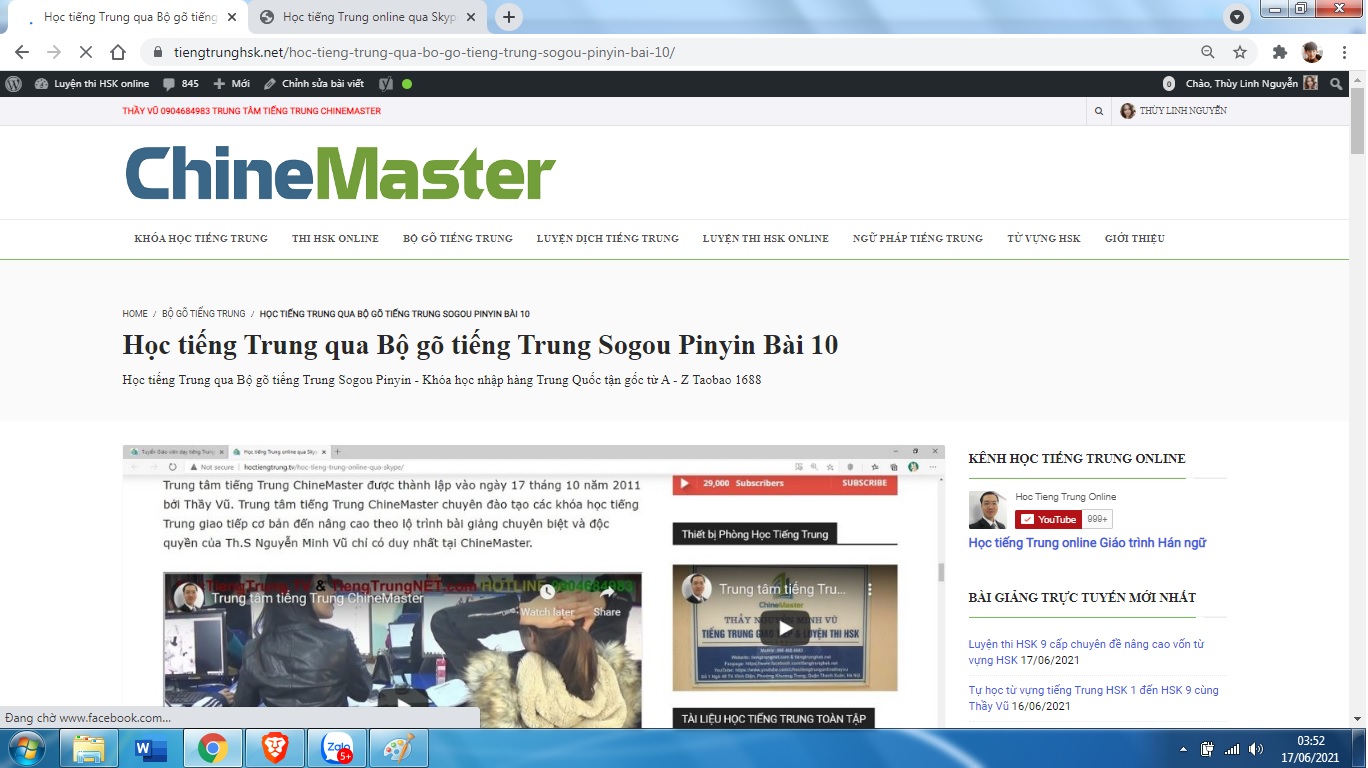Open the zoom magnifier icon in address bar
This screenshot has height=768, width=1368.
pos(1208,52)
